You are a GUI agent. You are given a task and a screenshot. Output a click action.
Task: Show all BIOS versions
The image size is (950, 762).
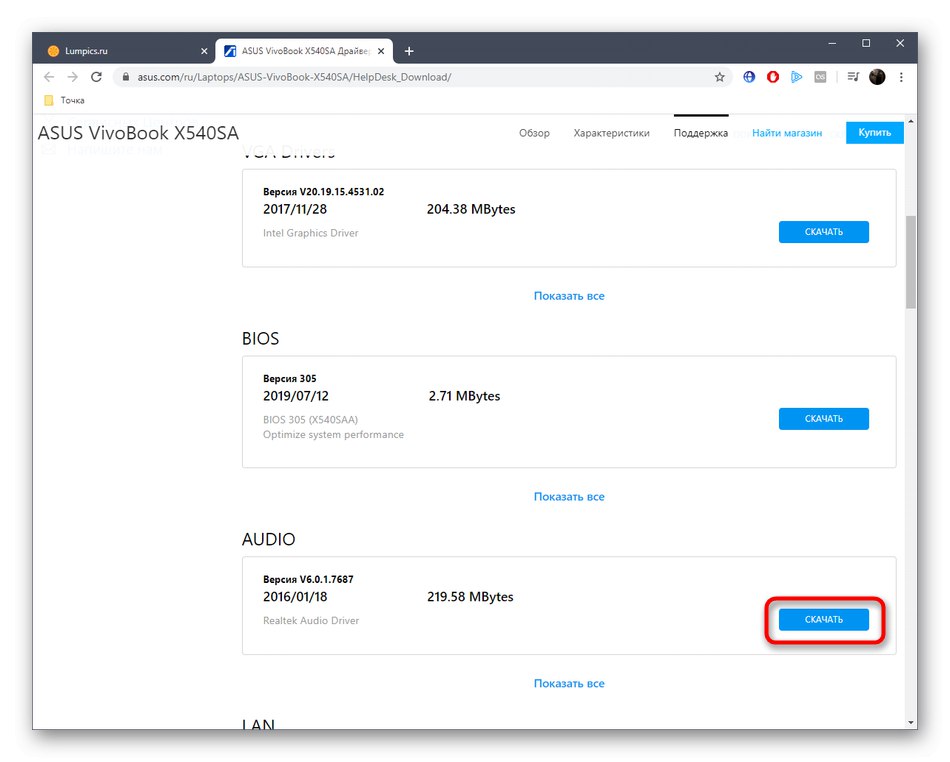tap(569, 496)
